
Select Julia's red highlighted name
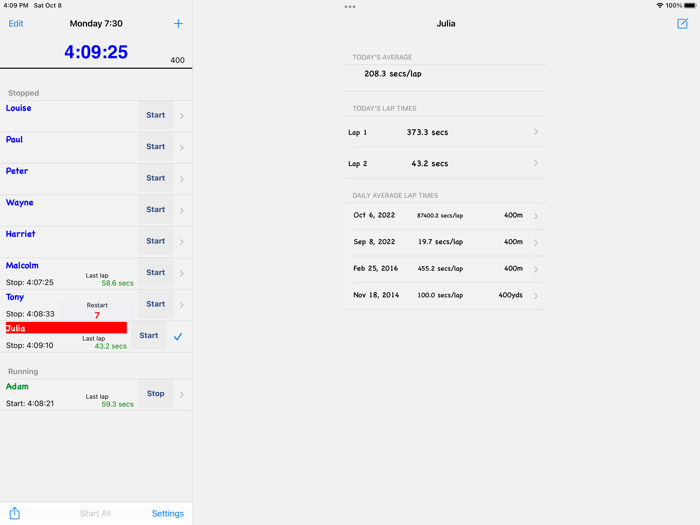tap(66, 328)
